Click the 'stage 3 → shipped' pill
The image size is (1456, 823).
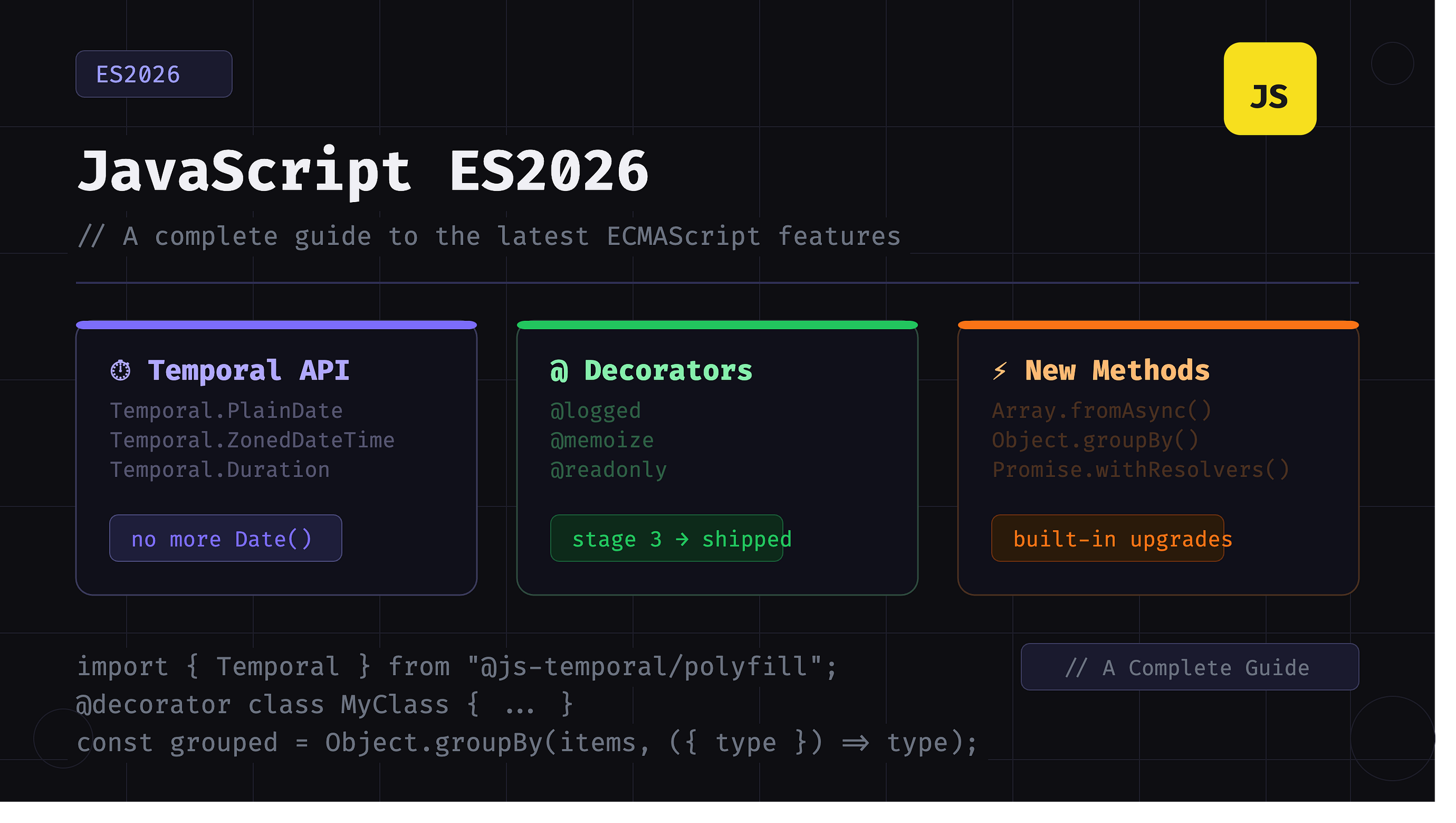tap(667, 538)
